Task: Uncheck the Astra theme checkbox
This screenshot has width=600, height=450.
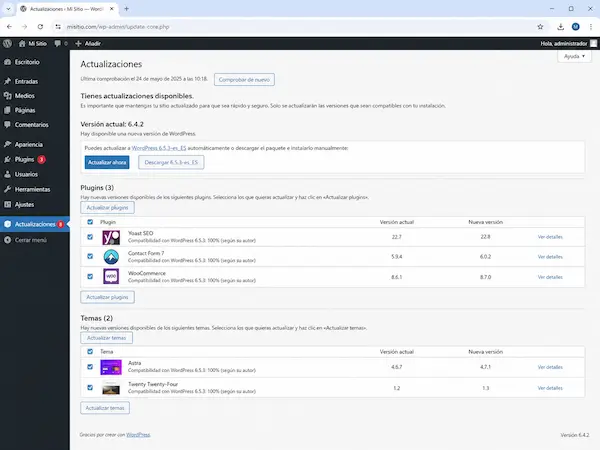Action: pyautogui.click(x=90, y=367)
